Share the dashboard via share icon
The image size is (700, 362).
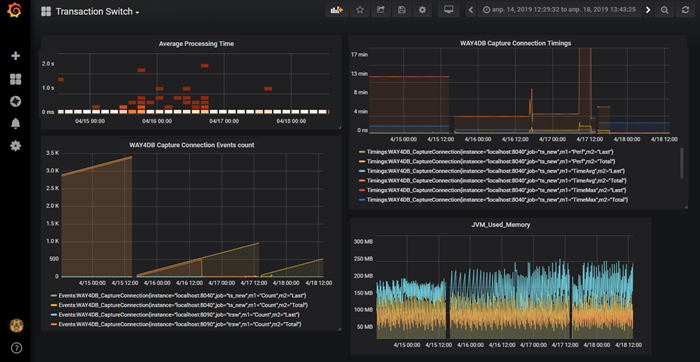(380, 10)
